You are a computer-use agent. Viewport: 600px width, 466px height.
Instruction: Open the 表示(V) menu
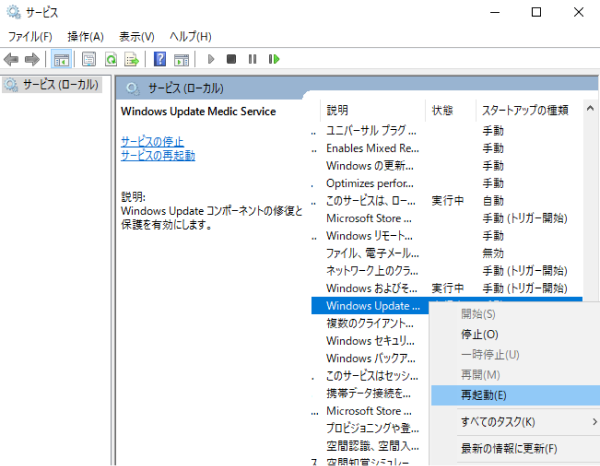(139, 36)
